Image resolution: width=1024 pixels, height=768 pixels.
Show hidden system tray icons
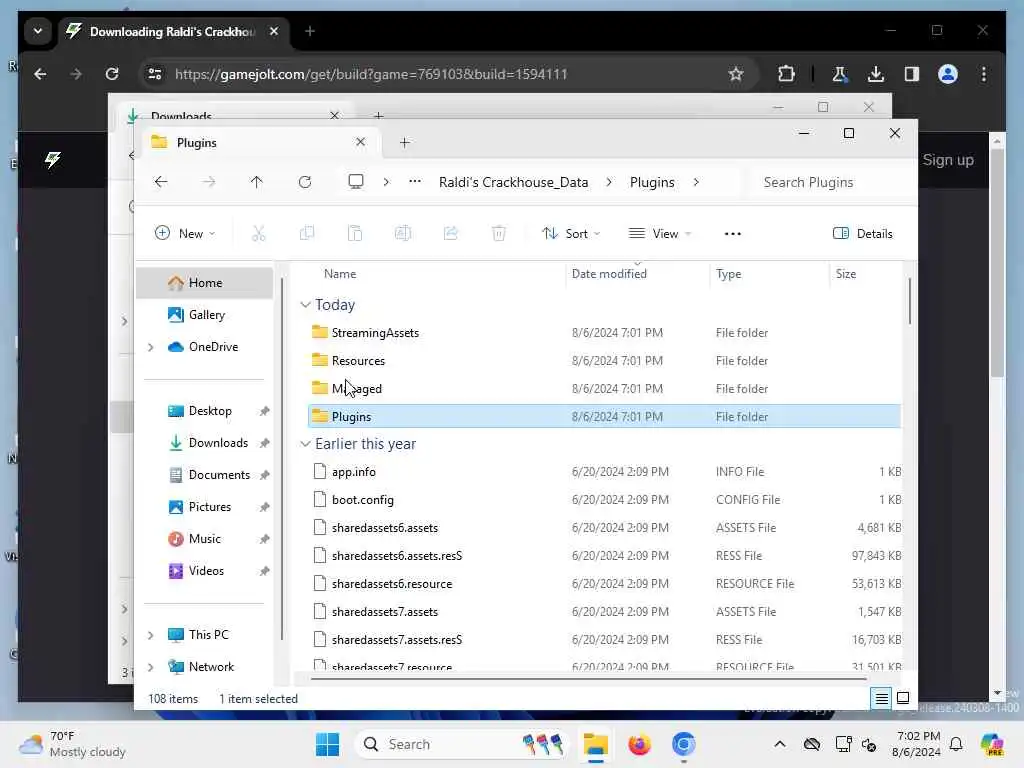[780, 744]
